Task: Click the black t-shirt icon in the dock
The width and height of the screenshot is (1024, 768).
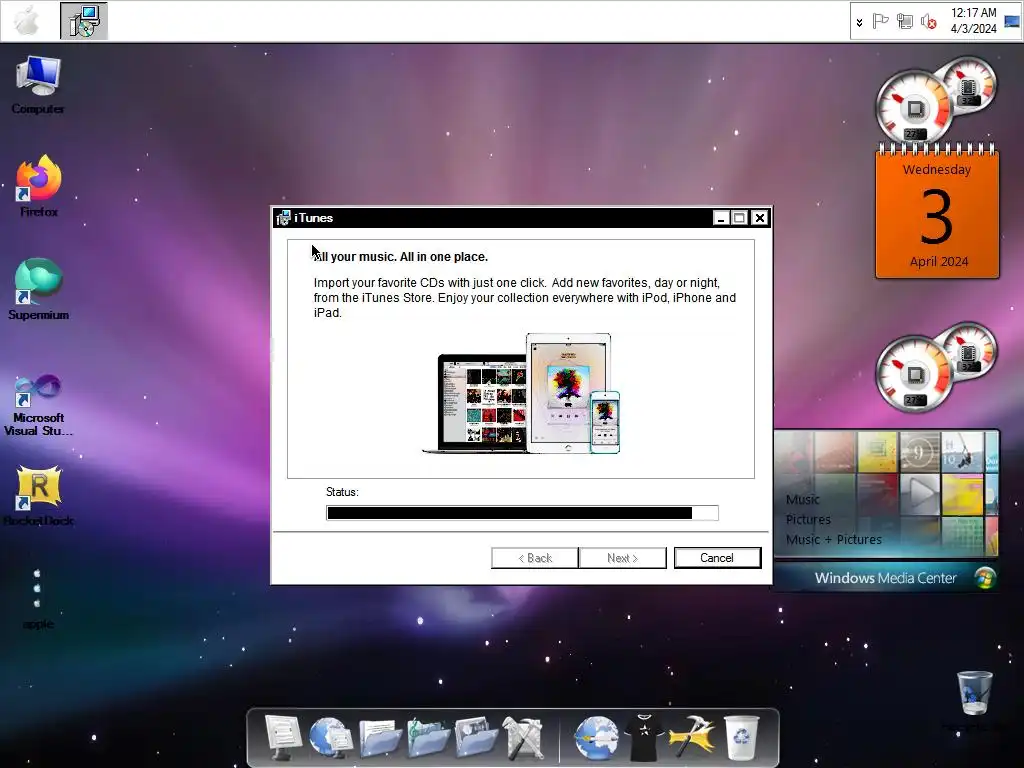Action: (x=645, y=737)
